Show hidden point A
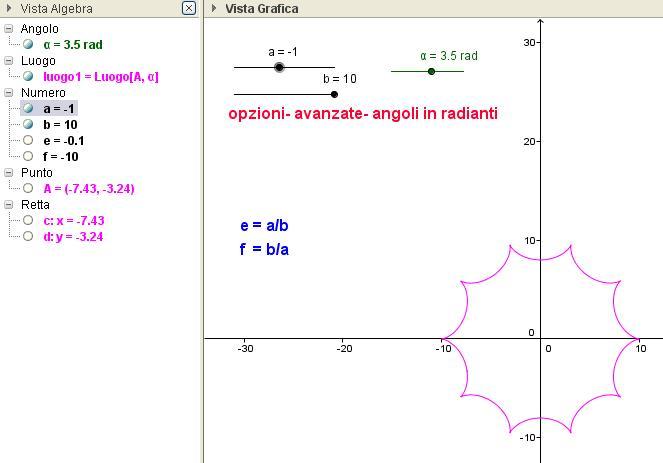The width and height of the screenshot is (663, 463). pyautogui.click(x=28, y=189)
